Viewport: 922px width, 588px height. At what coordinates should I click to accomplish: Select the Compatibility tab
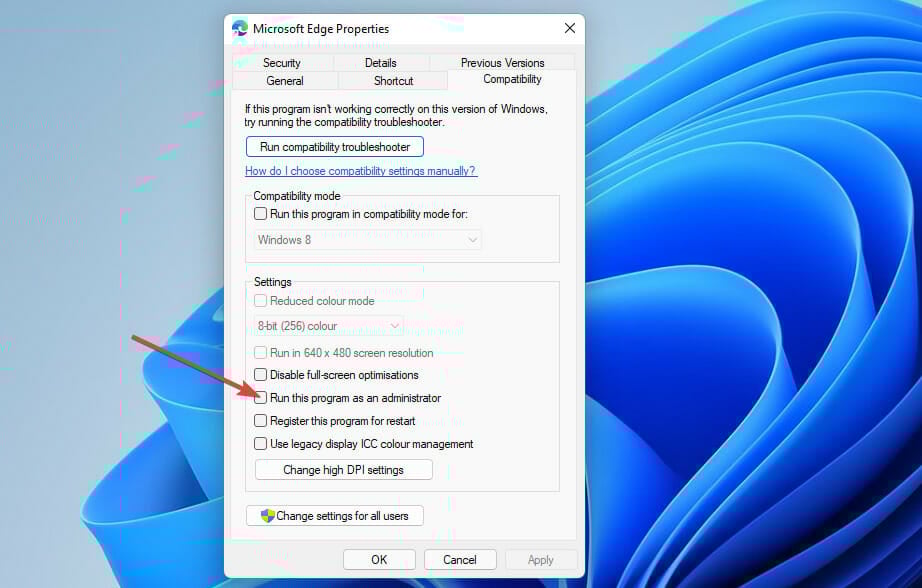512,79
